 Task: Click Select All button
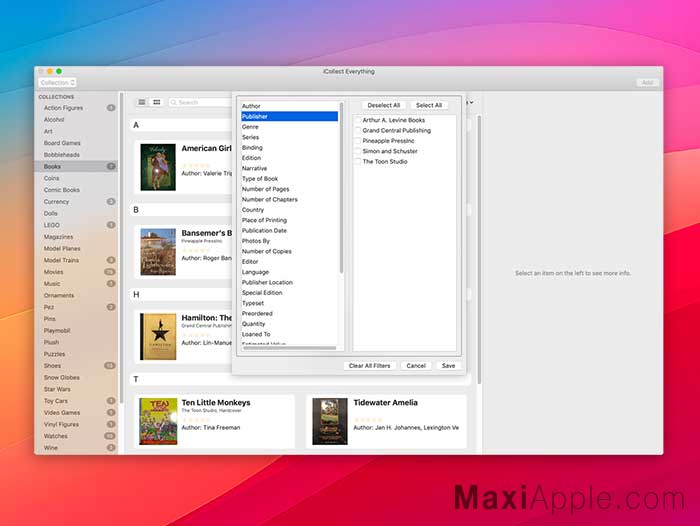(x=429, y=105)
